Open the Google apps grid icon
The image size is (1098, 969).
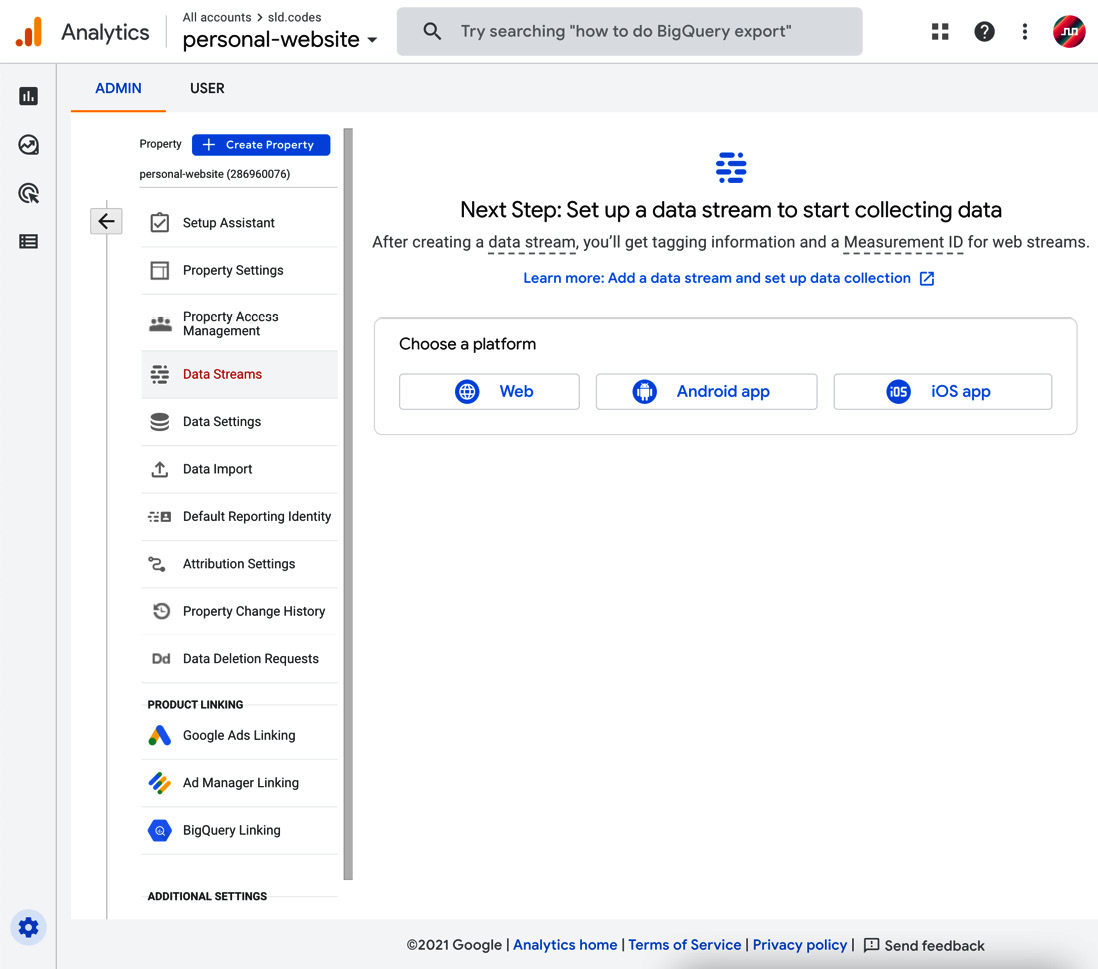coord(939,31)
